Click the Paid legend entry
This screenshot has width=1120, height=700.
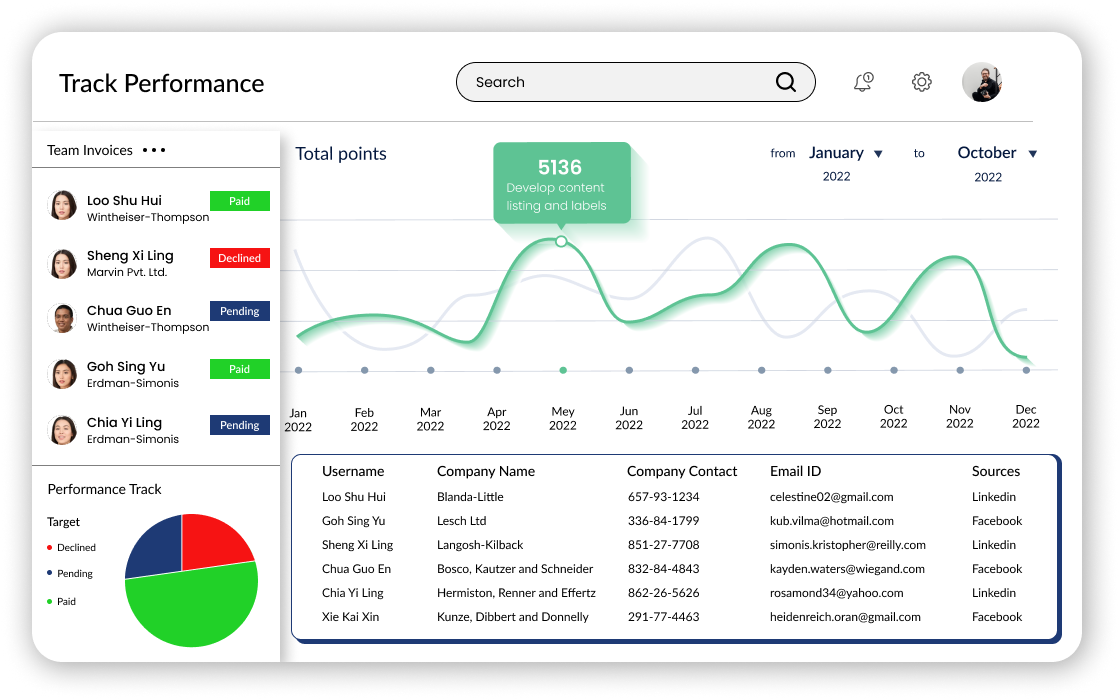[x=61, y=601]
